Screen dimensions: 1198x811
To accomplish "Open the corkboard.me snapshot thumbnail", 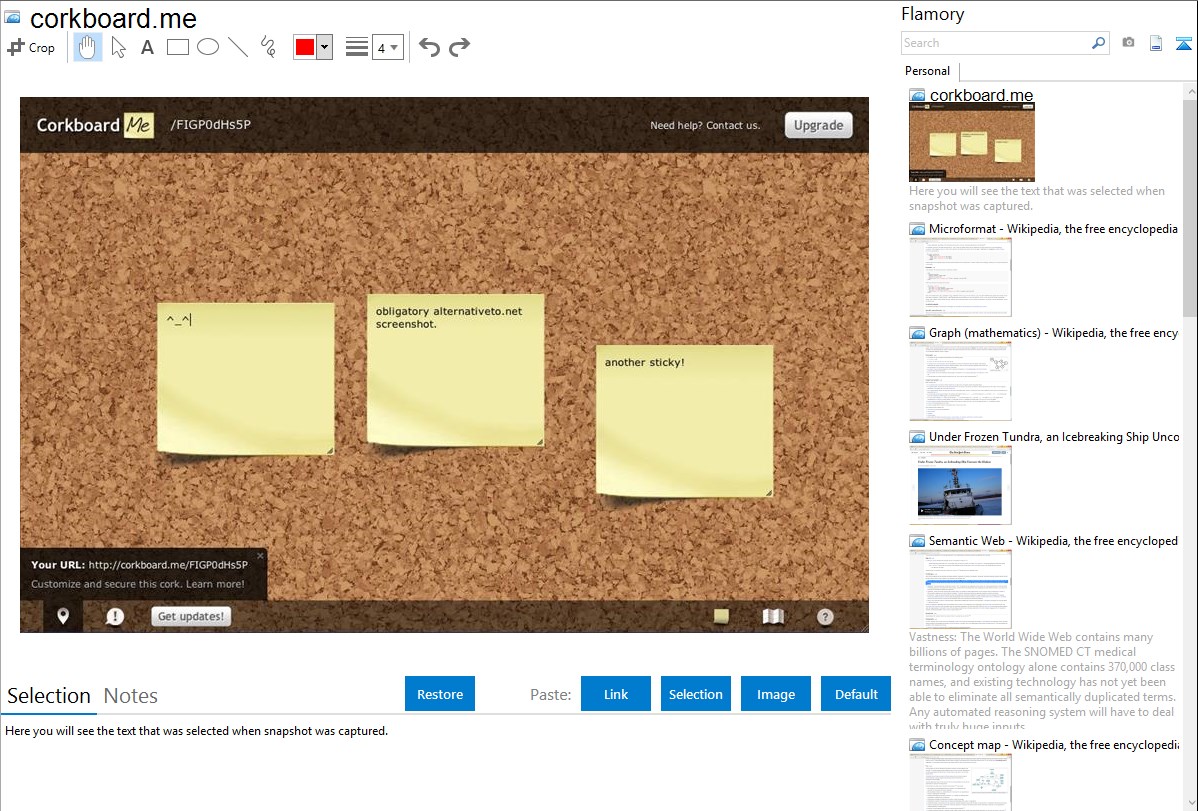I will click(971, 142).
